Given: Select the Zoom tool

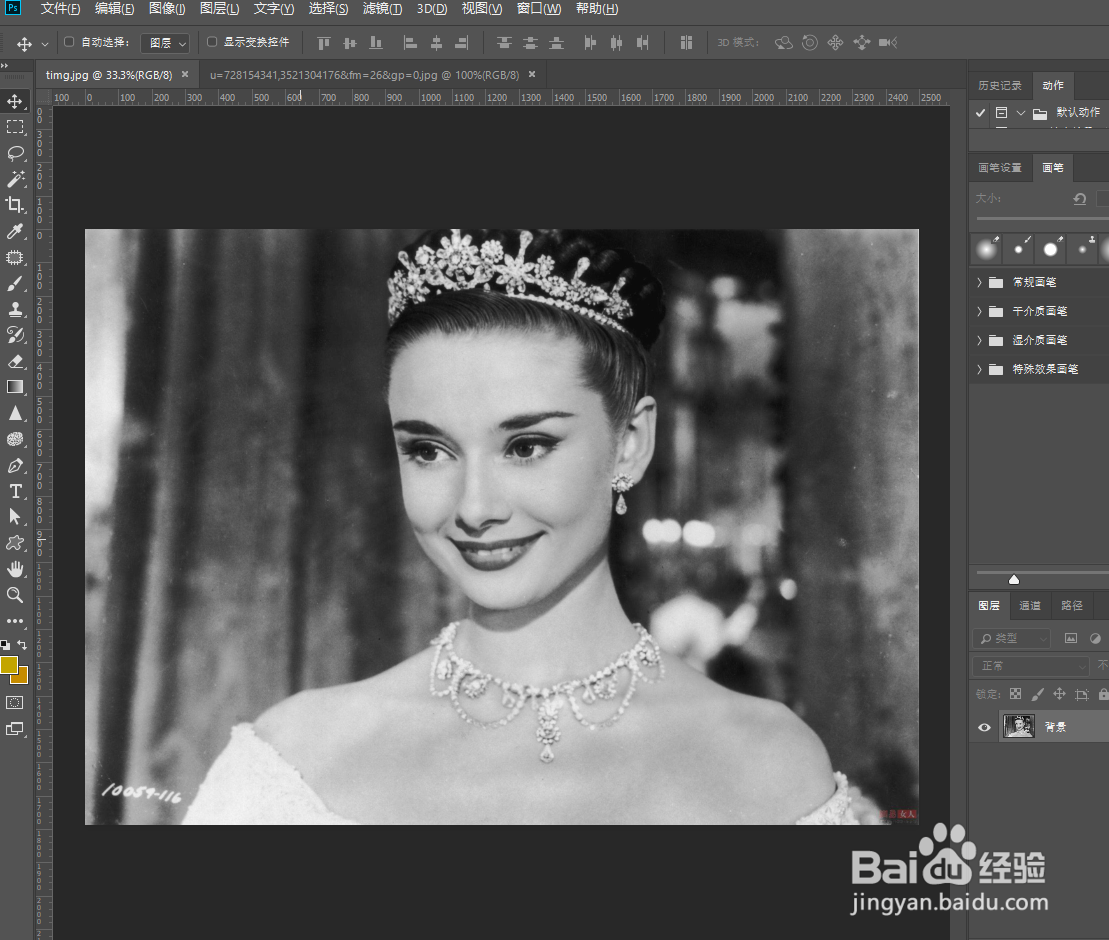Looking at the screenshot, I should pyautogui.click(x=15, y=595).
